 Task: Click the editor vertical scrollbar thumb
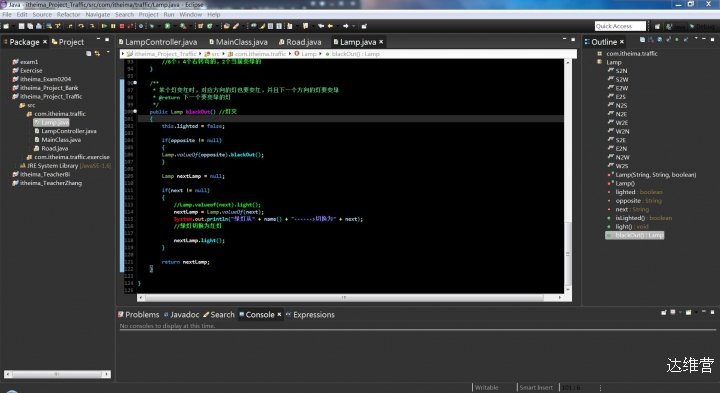[568, 254]
